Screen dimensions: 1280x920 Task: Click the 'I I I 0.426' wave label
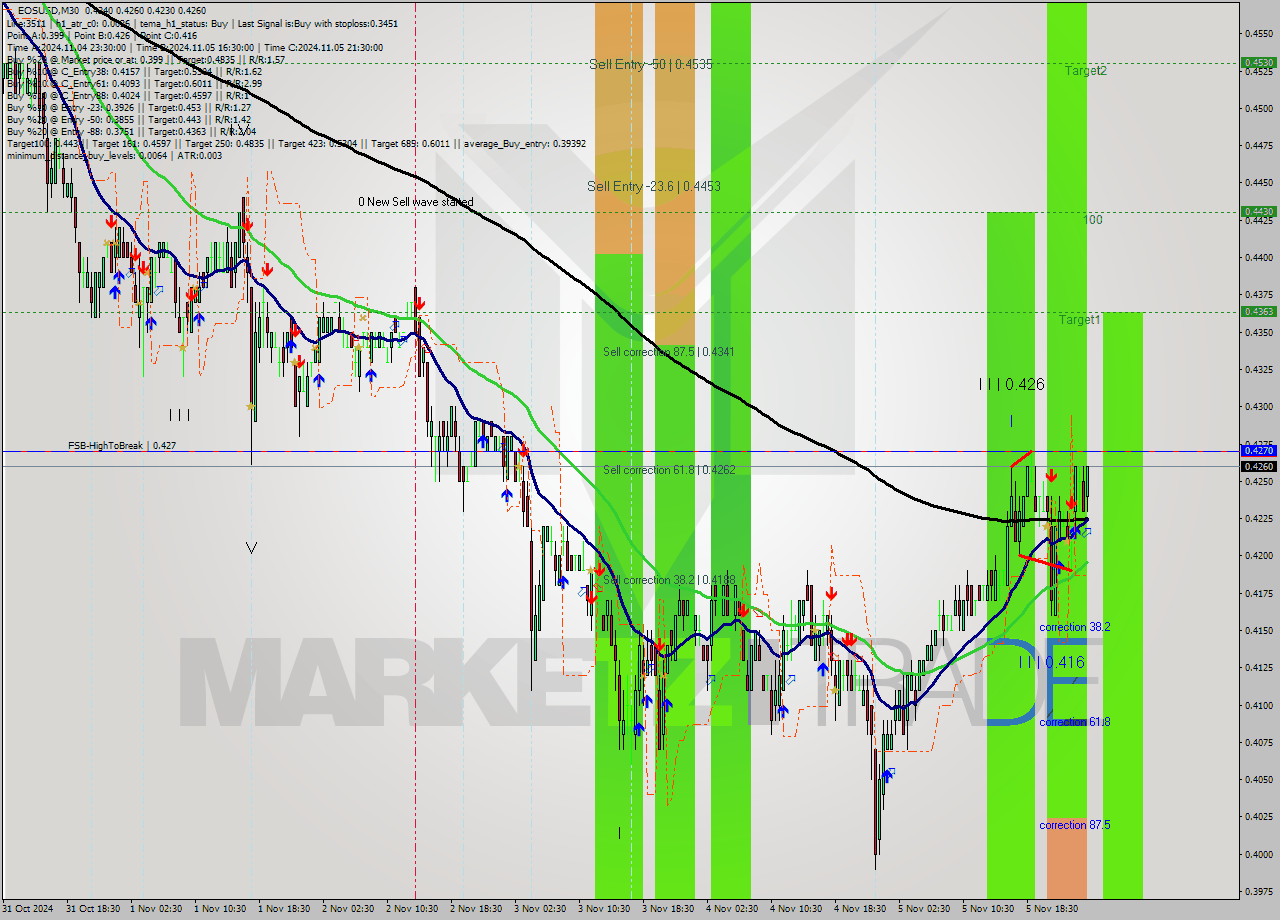(x=1012, y=384)
